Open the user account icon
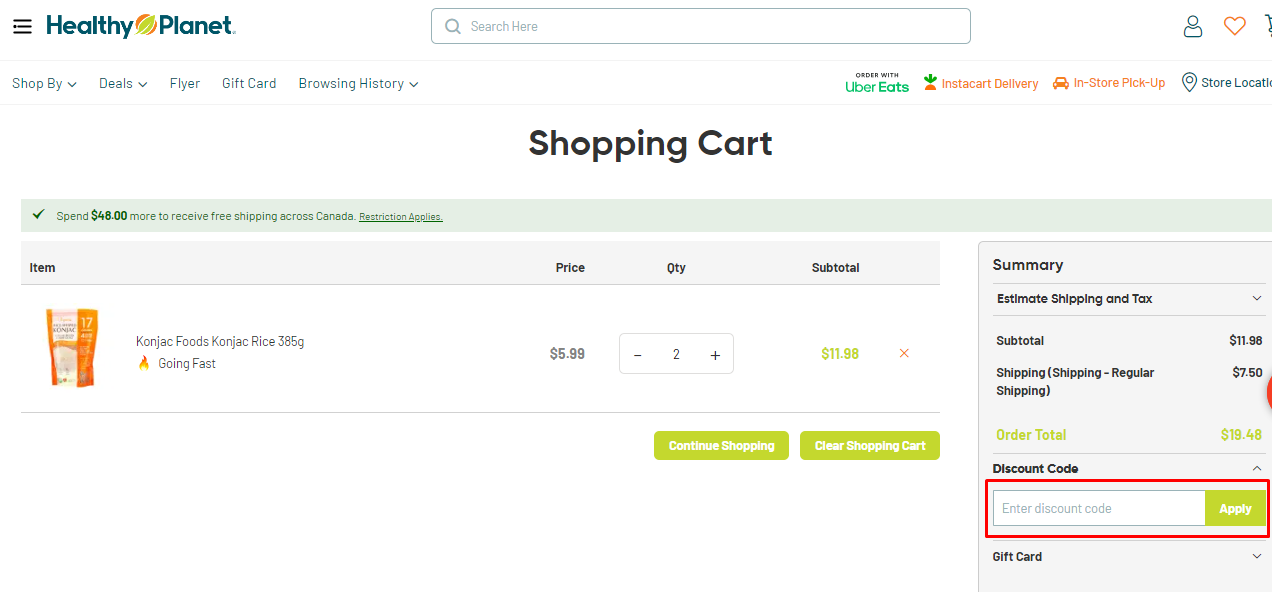Image resolution: width=1272 pixels, height=592 pixels. pos(1193,26)
